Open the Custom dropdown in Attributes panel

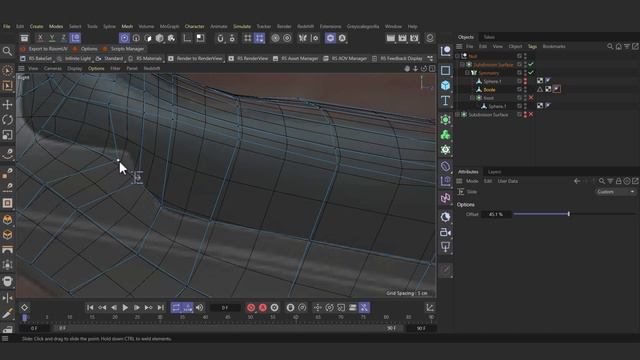pos(616,191)
